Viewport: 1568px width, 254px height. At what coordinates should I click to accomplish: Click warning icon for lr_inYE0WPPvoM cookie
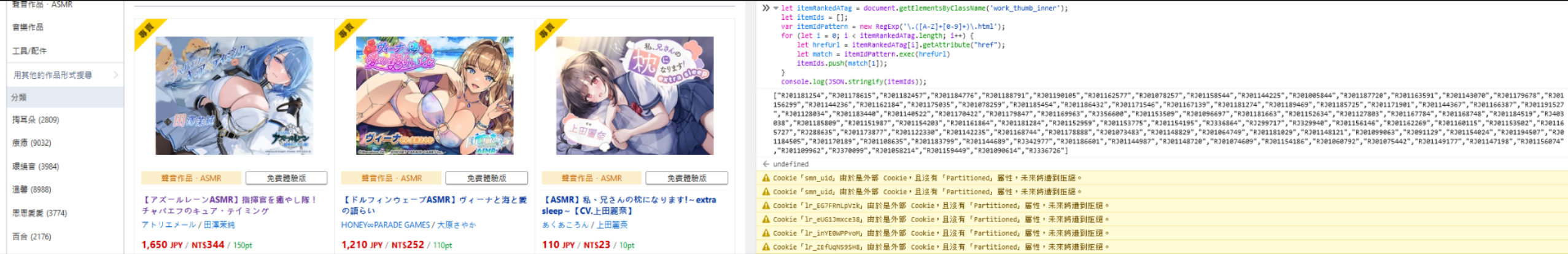click(766, 233)
